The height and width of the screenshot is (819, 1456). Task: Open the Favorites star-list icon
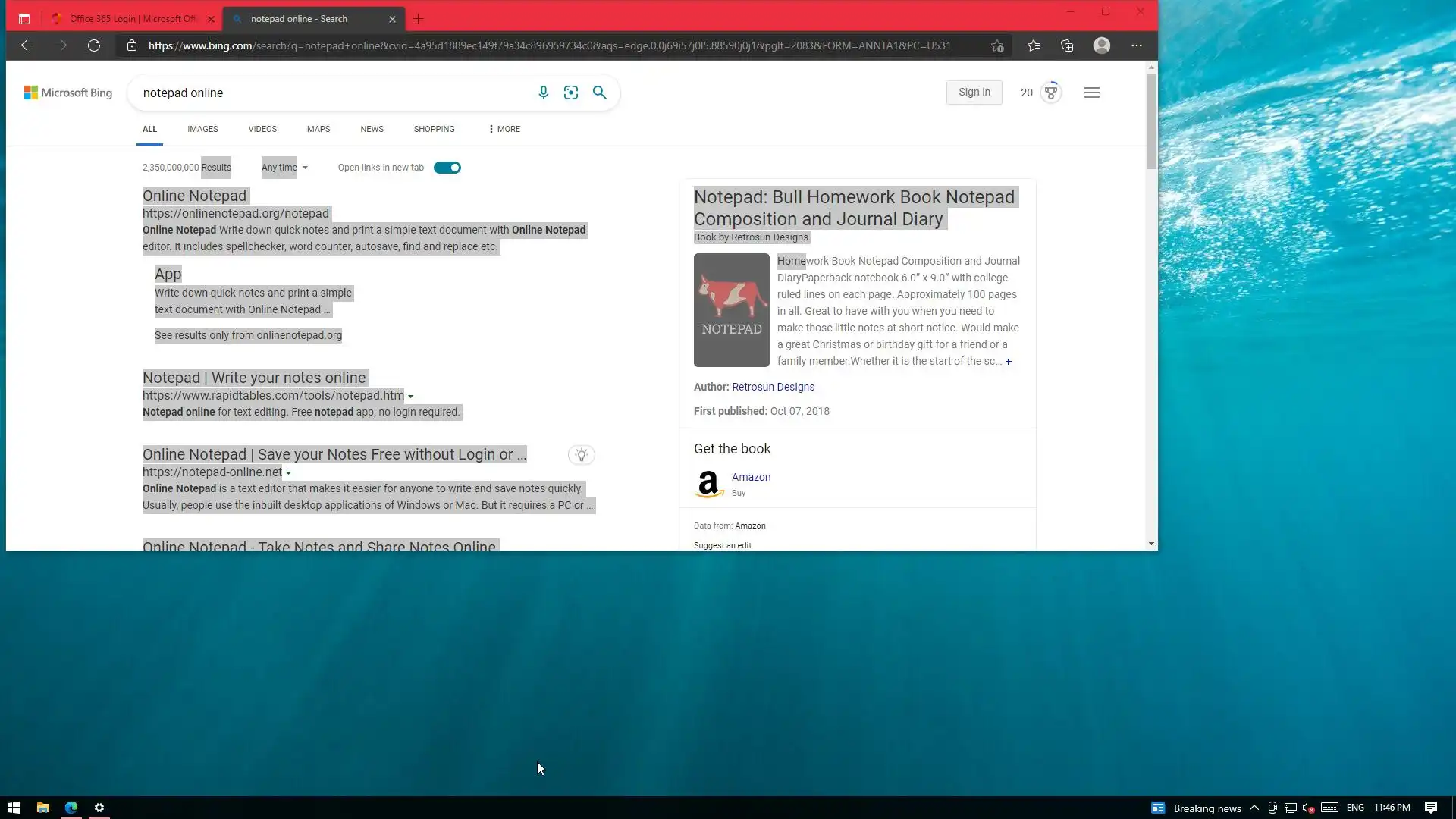coord(1033,45)
